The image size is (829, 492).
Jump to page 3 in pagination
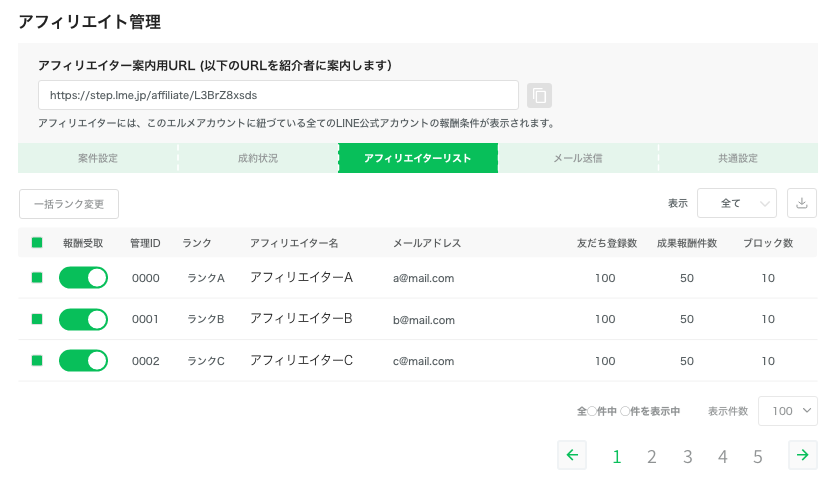point(687,457)
